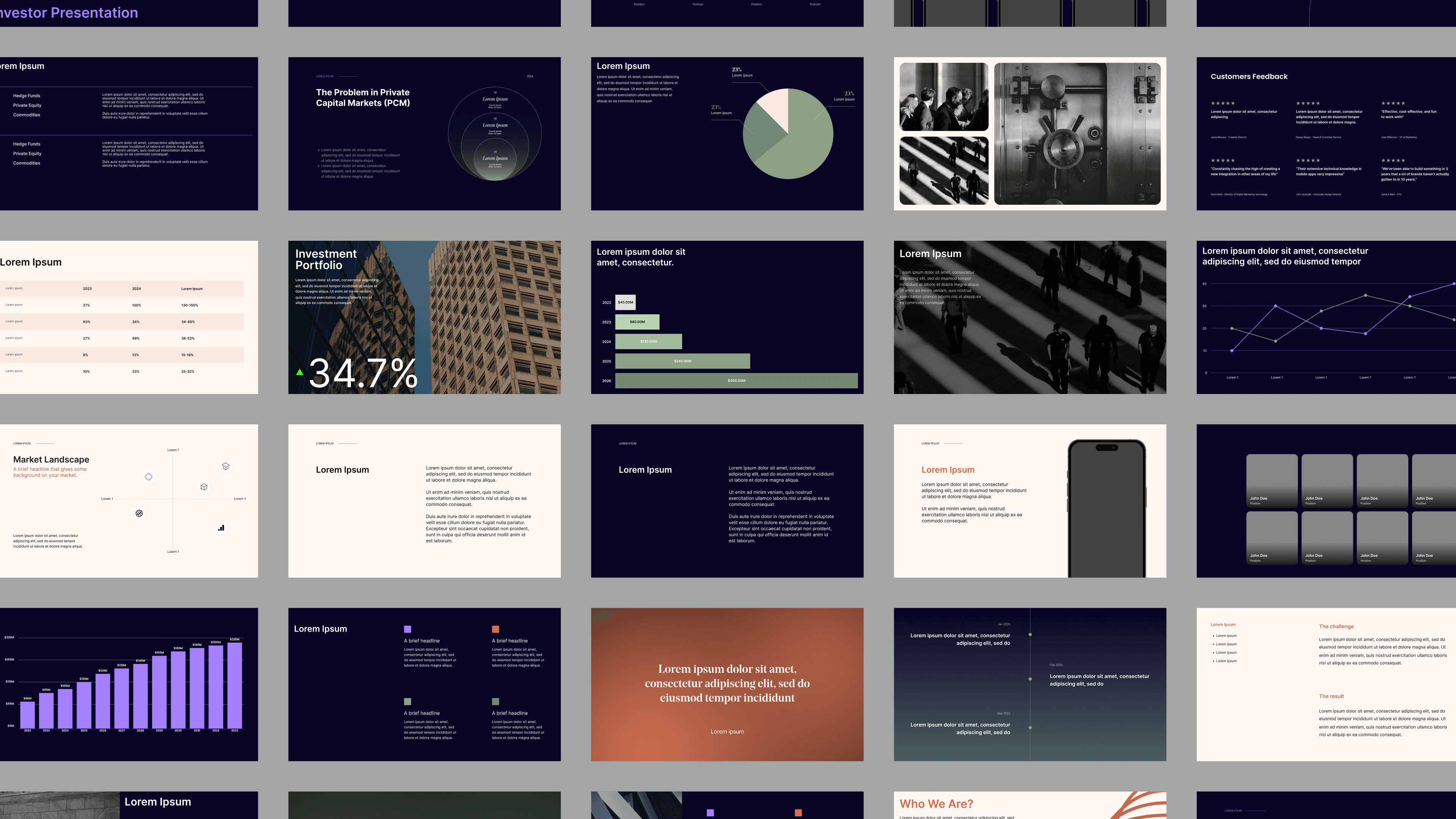Click the green up-arrow beside 34.7%

tap(300, 372)
